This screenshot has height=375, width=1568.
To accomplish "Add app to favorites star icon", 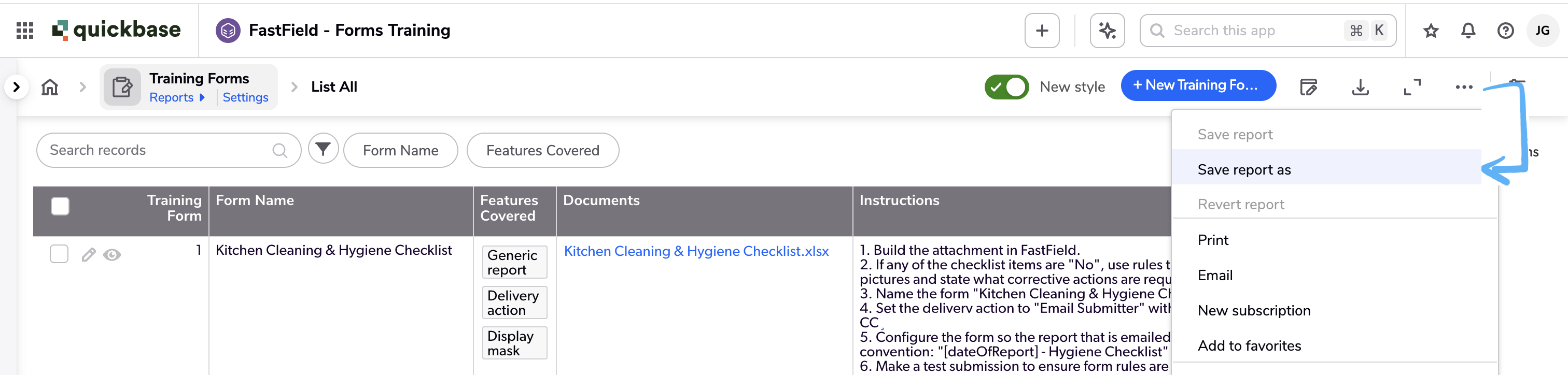I will point(1431,31).
